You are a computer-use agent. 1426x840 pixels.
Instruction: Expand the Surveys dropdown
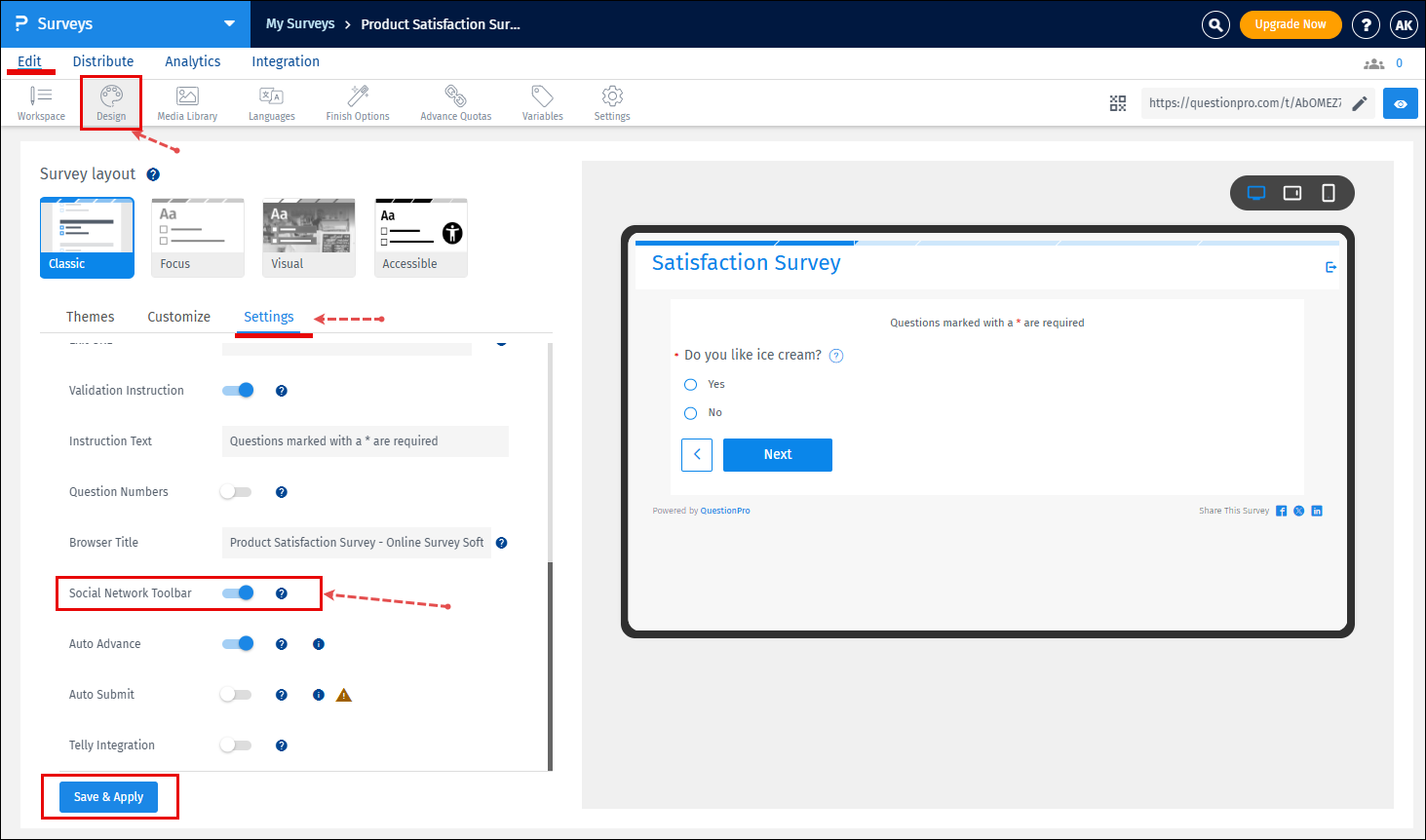coord(228,23)
